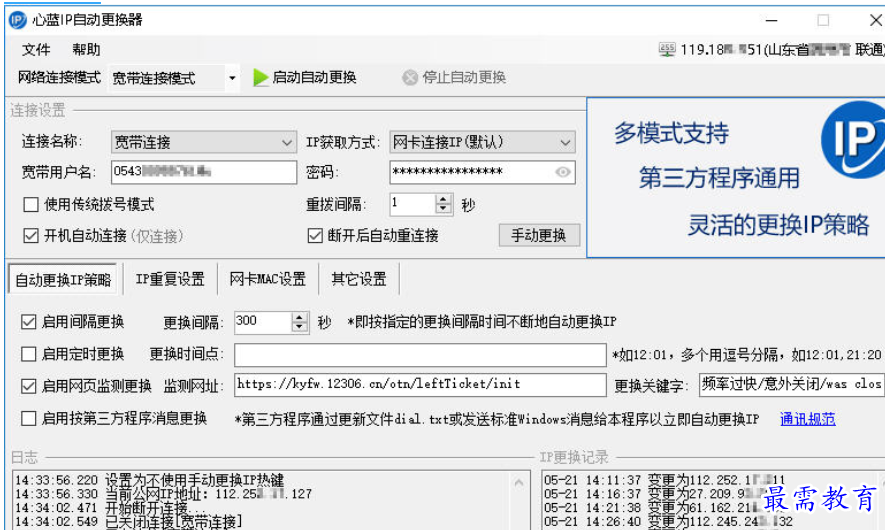Click the 监测网址 URL field
Screen dimensions: 885x530
coord(420,385)
